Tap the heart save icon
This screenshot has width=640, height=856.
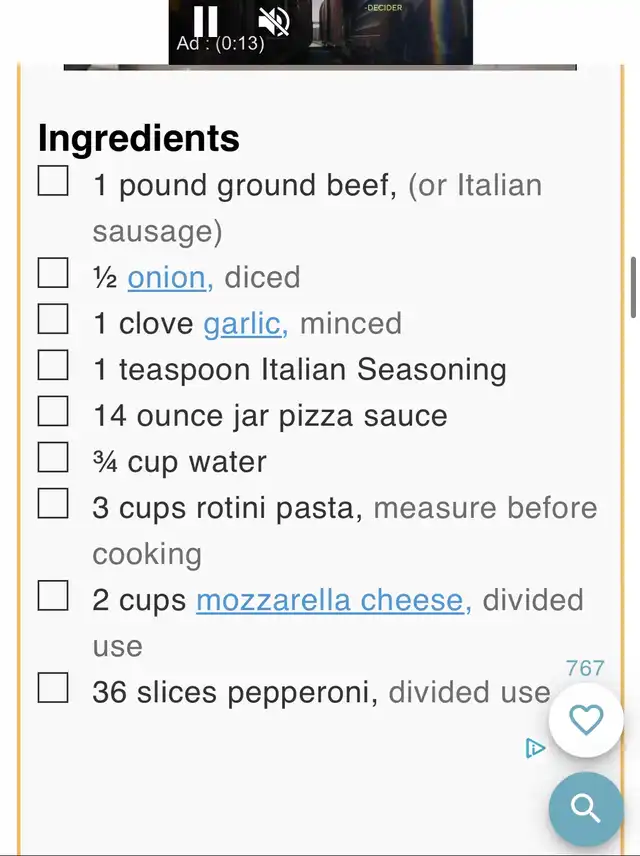click(586, 720)
